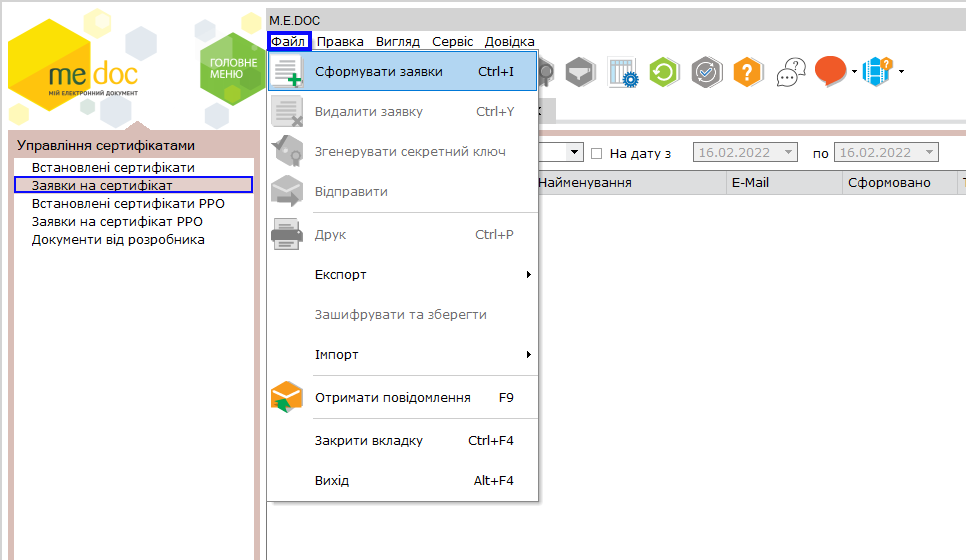The height and width of the screenshot is (560, 966).
Task: Expand the Імпорт submenu
Action: pos(403,355)
